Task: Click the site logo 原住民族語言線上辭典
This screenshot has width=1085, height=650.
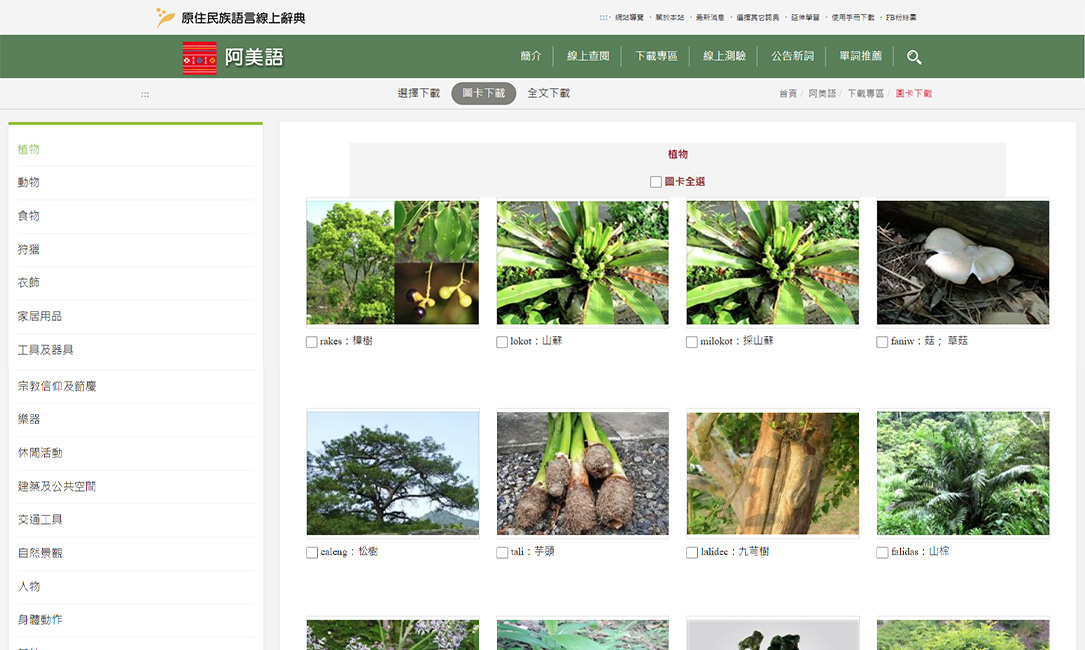Action: (x=230, y=18)
